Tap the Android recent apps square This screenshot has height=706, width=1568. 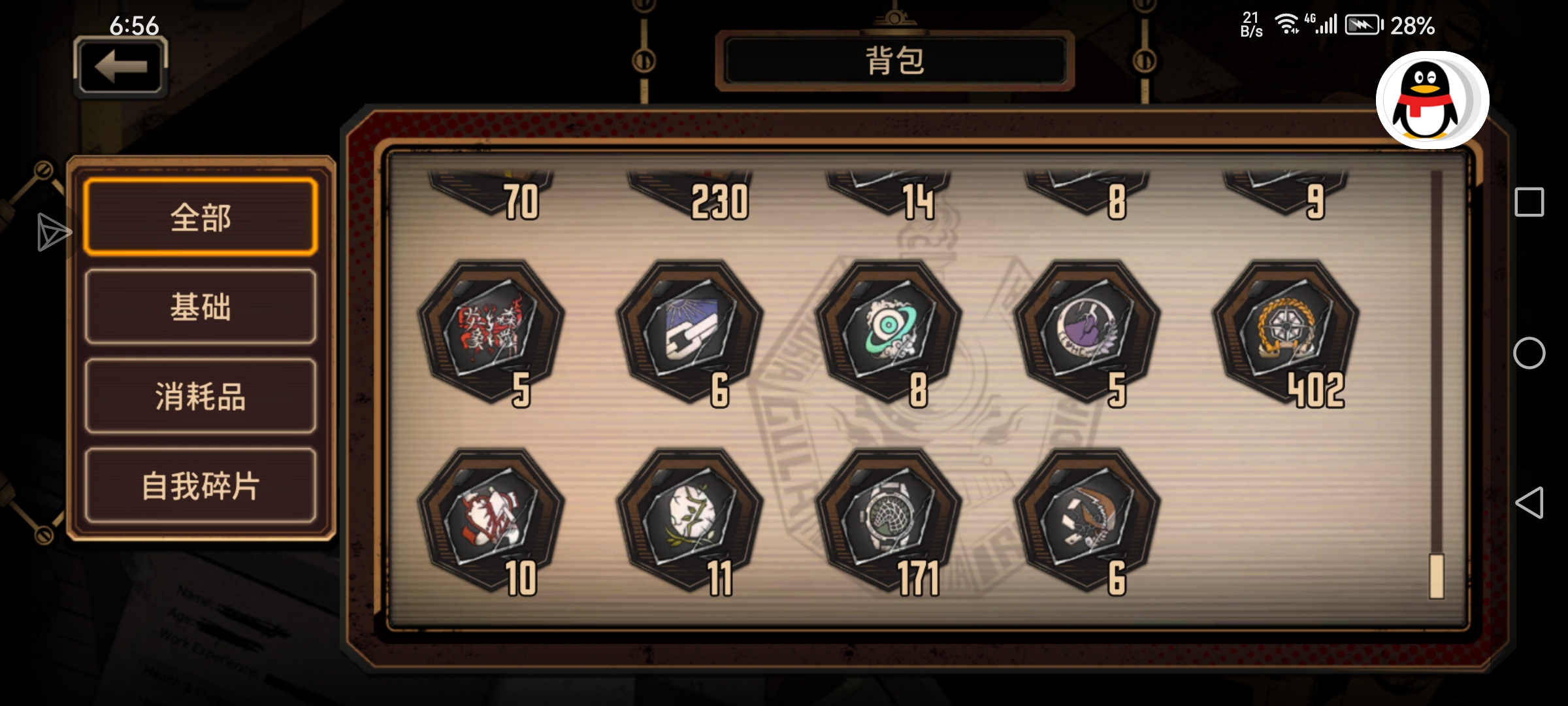pos(1529,202)
